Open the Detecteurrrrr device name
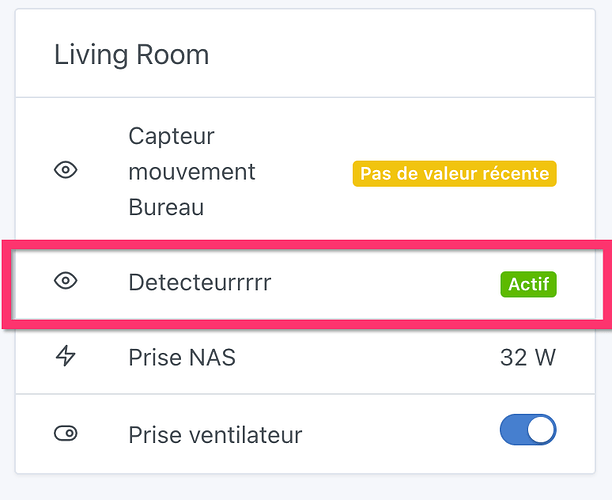The image size is (612, 500). (x=199, y=283)
